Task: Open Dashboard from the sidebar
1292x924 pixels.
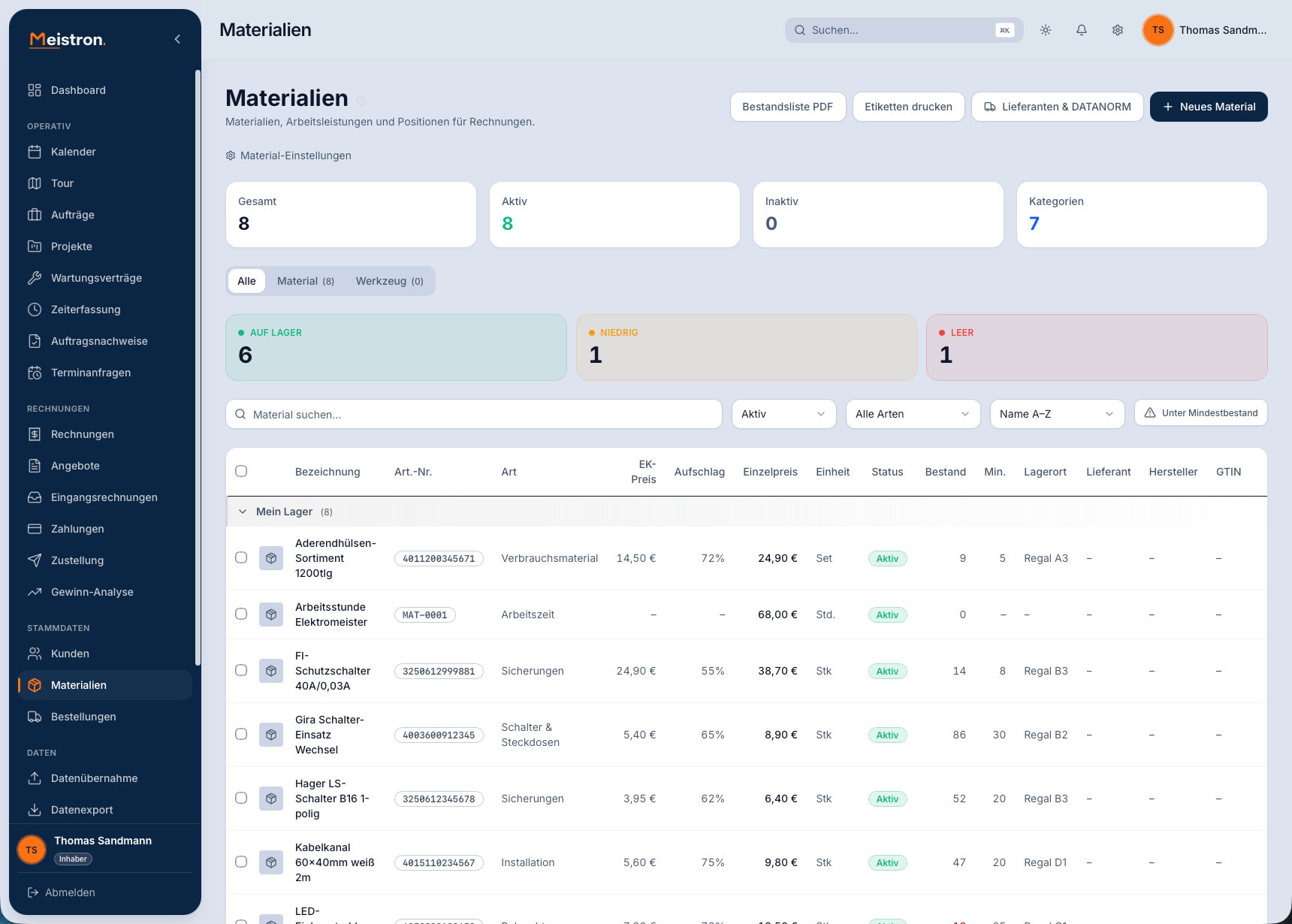Action: pos(105,90)
